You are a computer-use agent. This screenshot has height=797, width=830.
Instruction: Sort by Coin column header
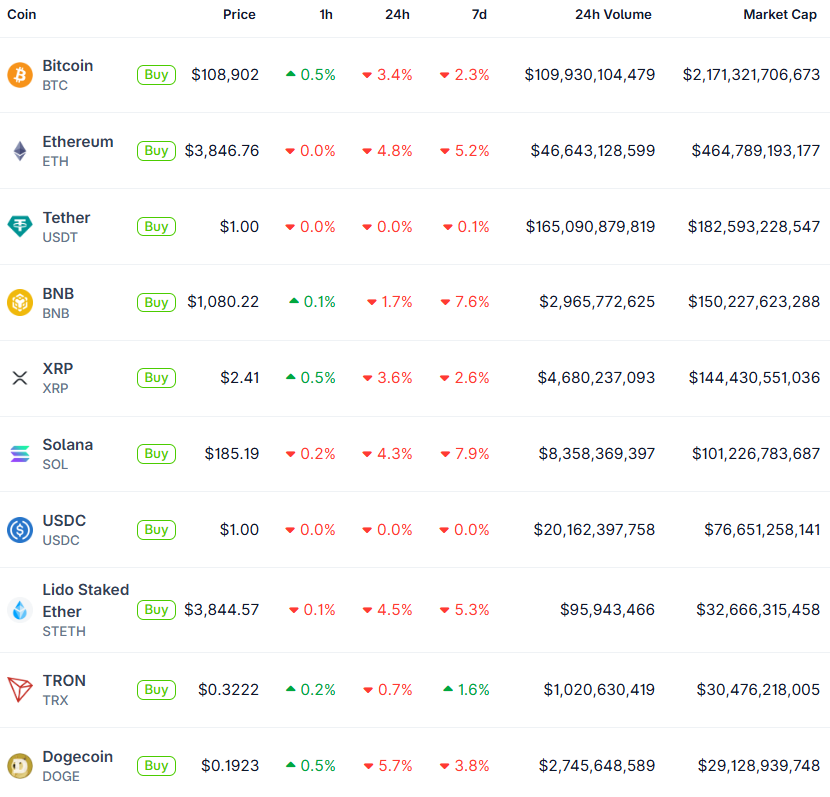click(x=22, y=15)
